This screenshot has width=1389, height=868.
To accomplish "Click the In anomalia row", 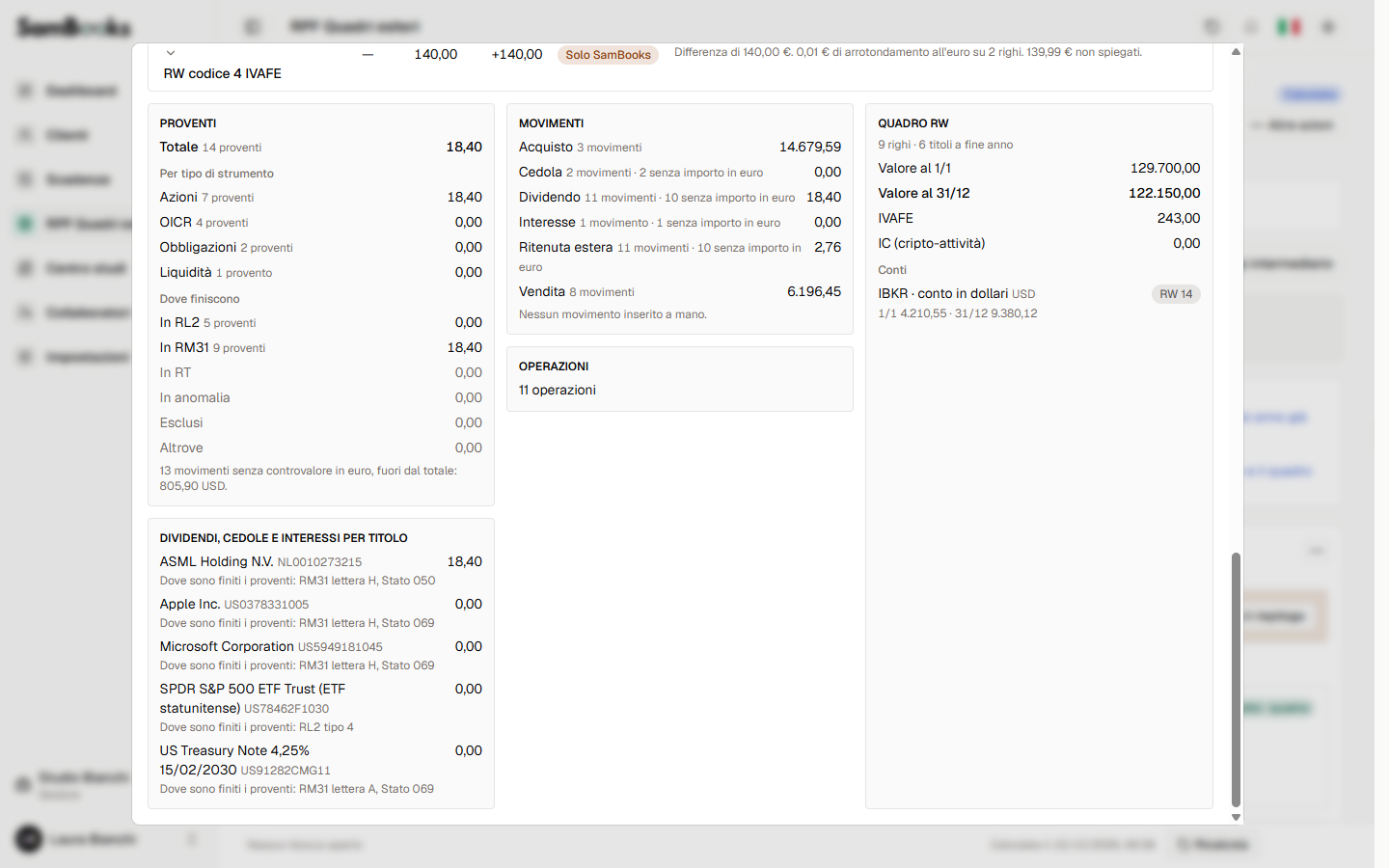I will click(321, 398).
